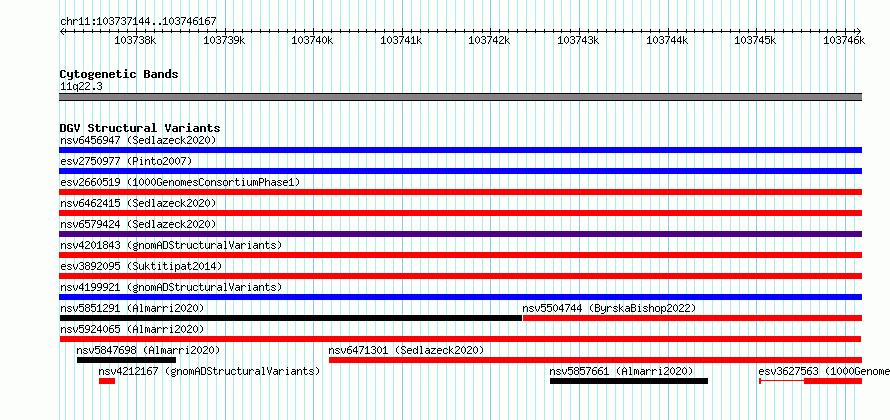
Task: Click the esv3892095 (Suktitipat2014) label
Action: [x=141, y=266]
